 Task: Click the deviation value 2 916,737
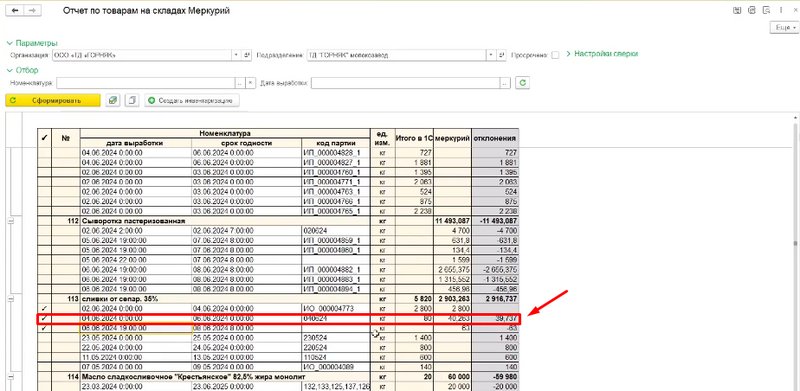tap(501, 299)
